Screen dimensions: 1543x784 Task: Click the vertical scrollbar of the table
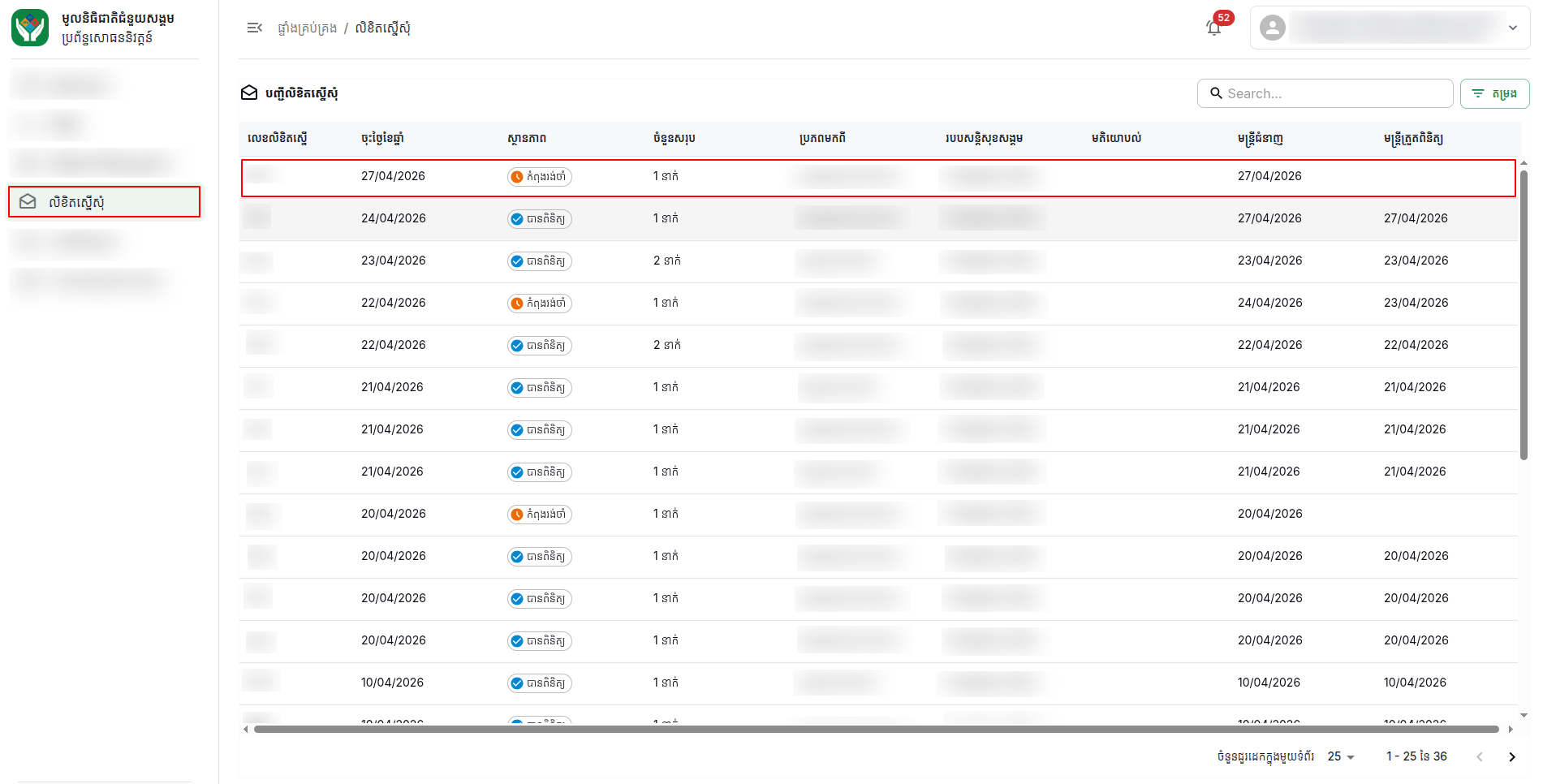1524,315
